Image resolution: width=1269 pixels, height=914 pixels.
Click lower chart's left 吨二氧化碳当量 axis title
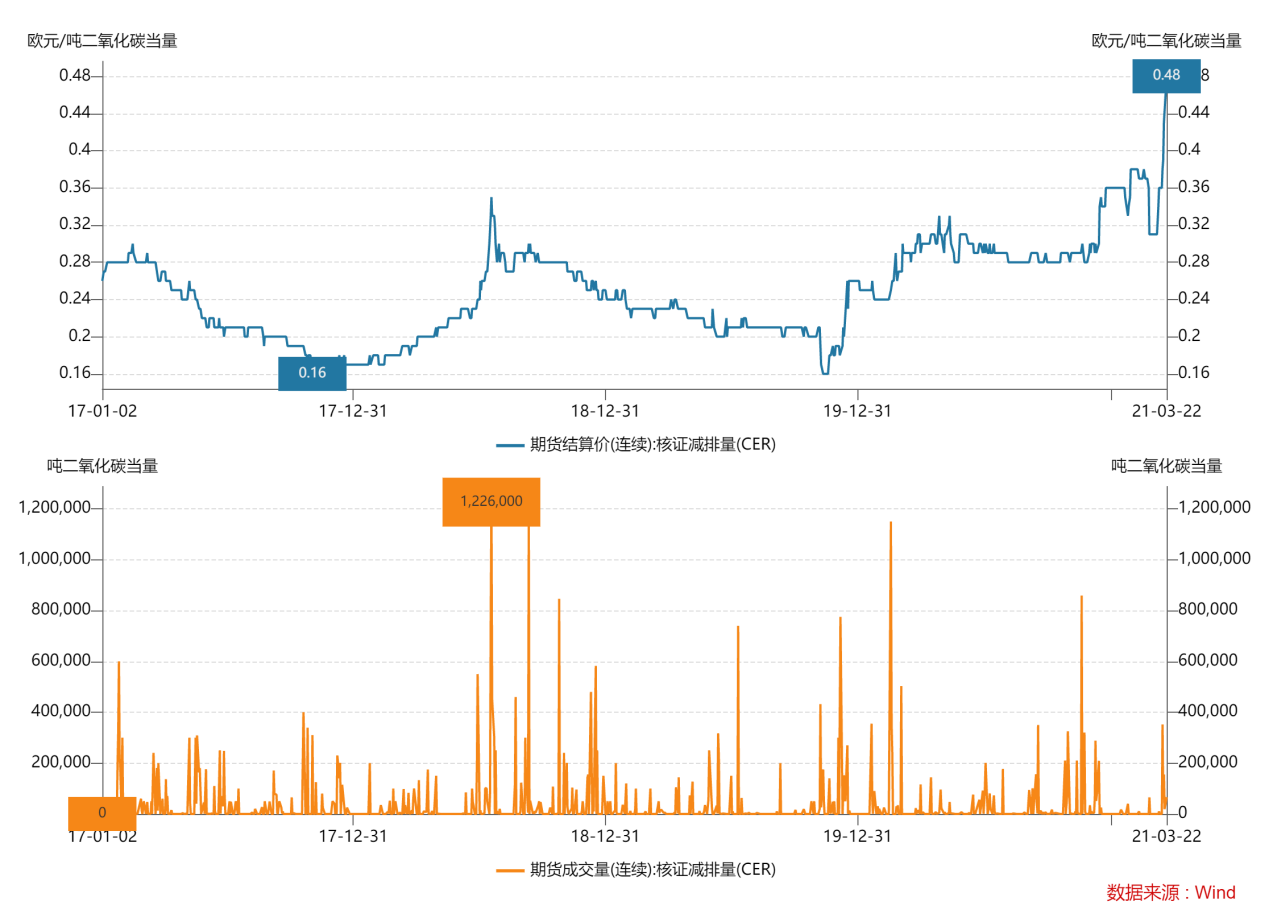pyautogui.click(x=102, y=466)
